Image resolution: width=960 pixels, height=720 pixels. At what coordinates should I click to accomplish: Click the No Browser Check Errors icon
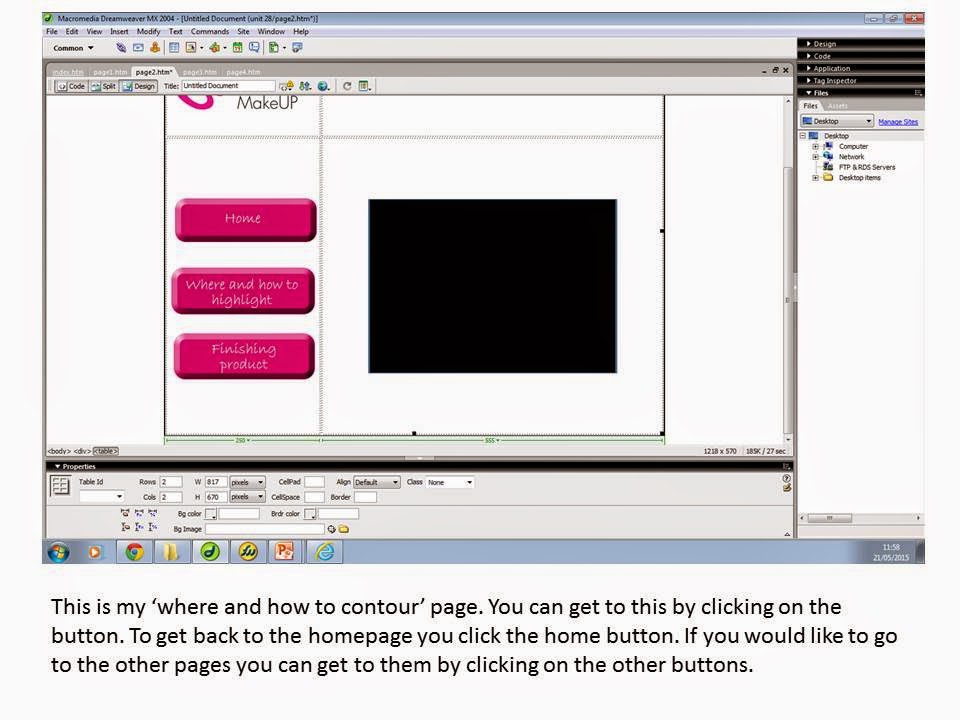pos(286,86)
